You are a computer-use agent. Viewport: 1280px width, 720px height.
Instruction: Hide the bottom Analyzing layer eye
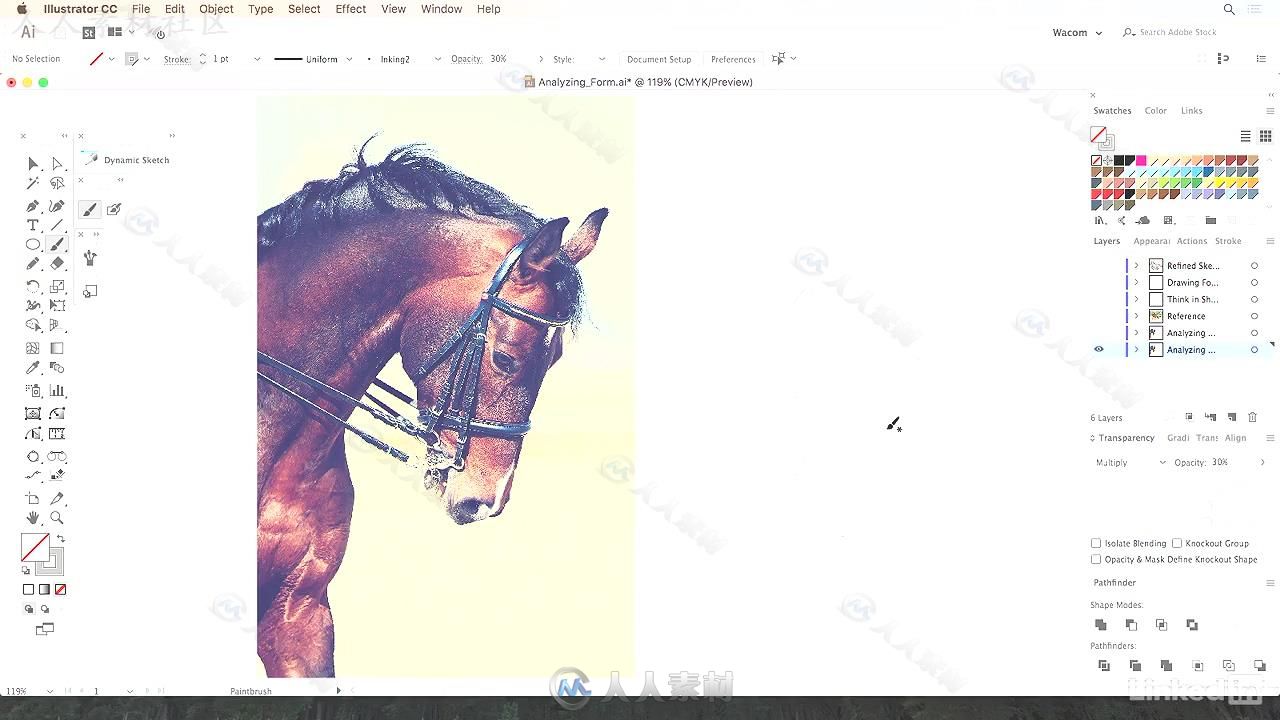pyautogui.click(x=1099, y=349)
